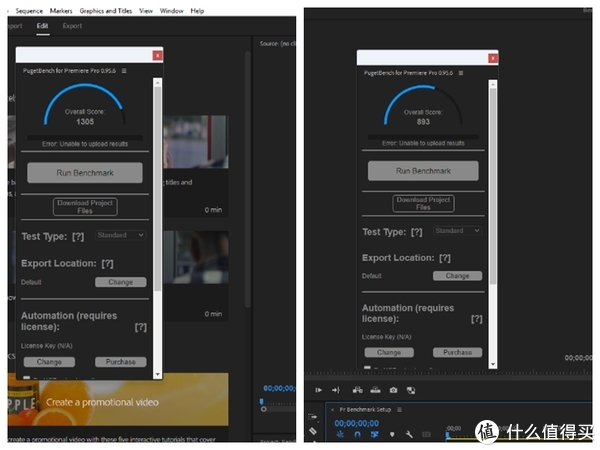This screenshot has height=450, width=600.
Task: Toggle the Comparison View icon
Action: [x=411, y=390]
